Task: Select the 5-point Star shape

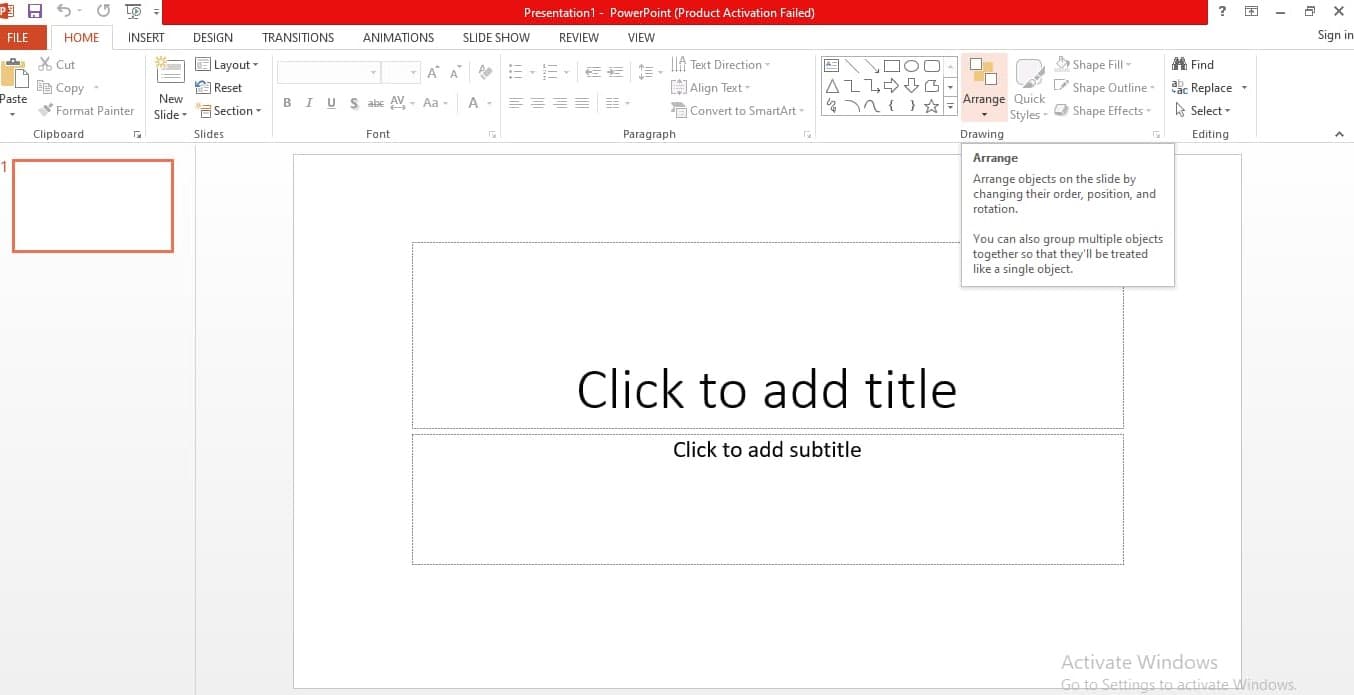Action: pyautogui.click(x=931, y=106)
